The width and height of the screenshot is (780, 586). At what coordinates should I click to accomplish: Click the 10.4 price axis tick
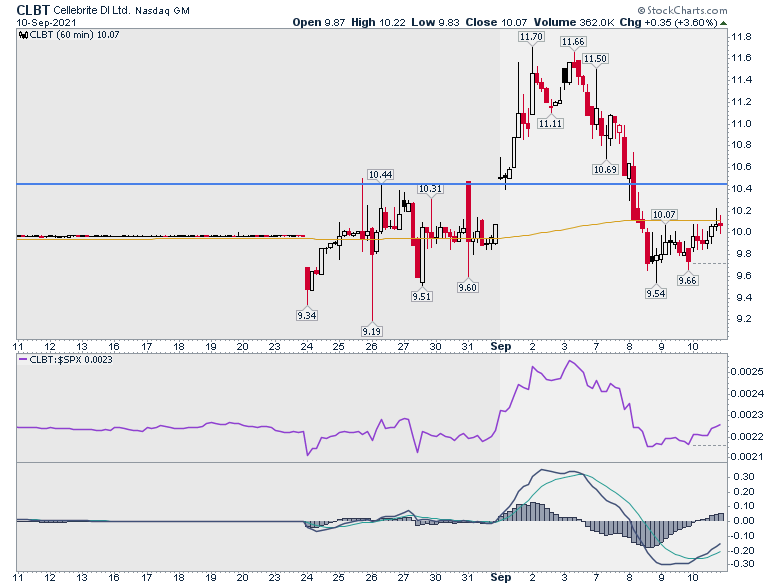click(x=741, y=189)
